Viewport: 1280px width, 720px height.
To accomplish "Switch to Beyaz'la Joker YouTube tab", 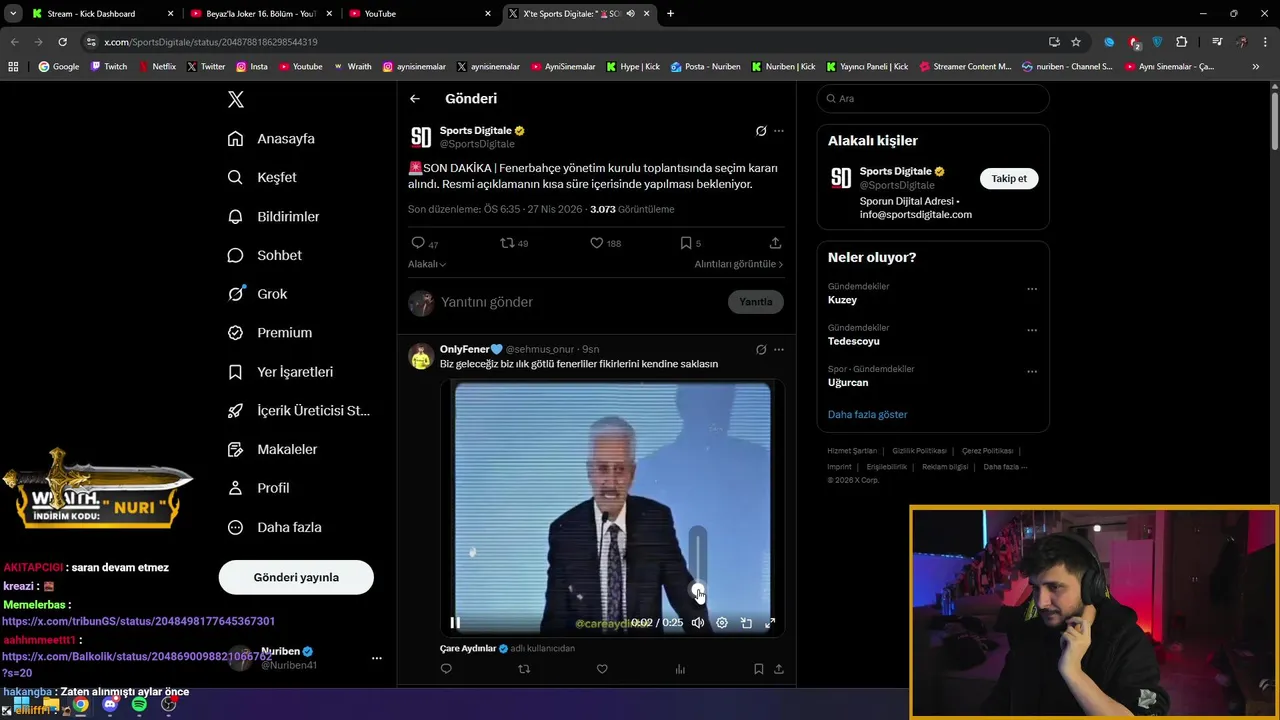I will click(260, 14).
